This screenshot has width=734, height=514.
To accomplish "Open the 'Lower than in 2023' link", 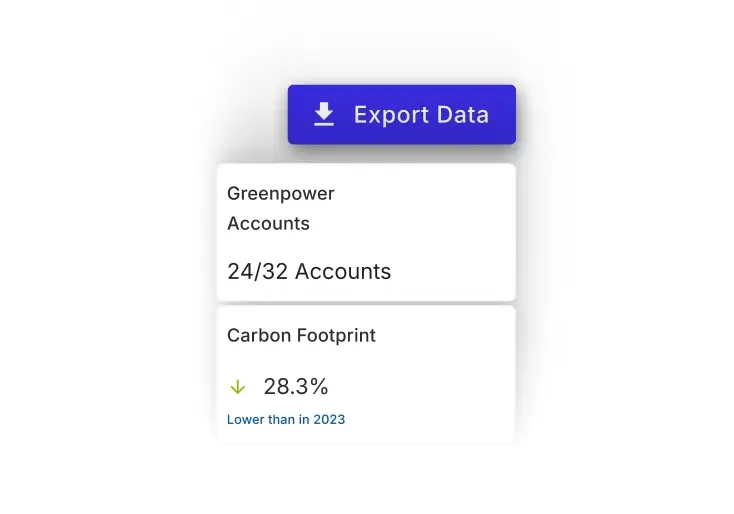I will click(286, 419).
